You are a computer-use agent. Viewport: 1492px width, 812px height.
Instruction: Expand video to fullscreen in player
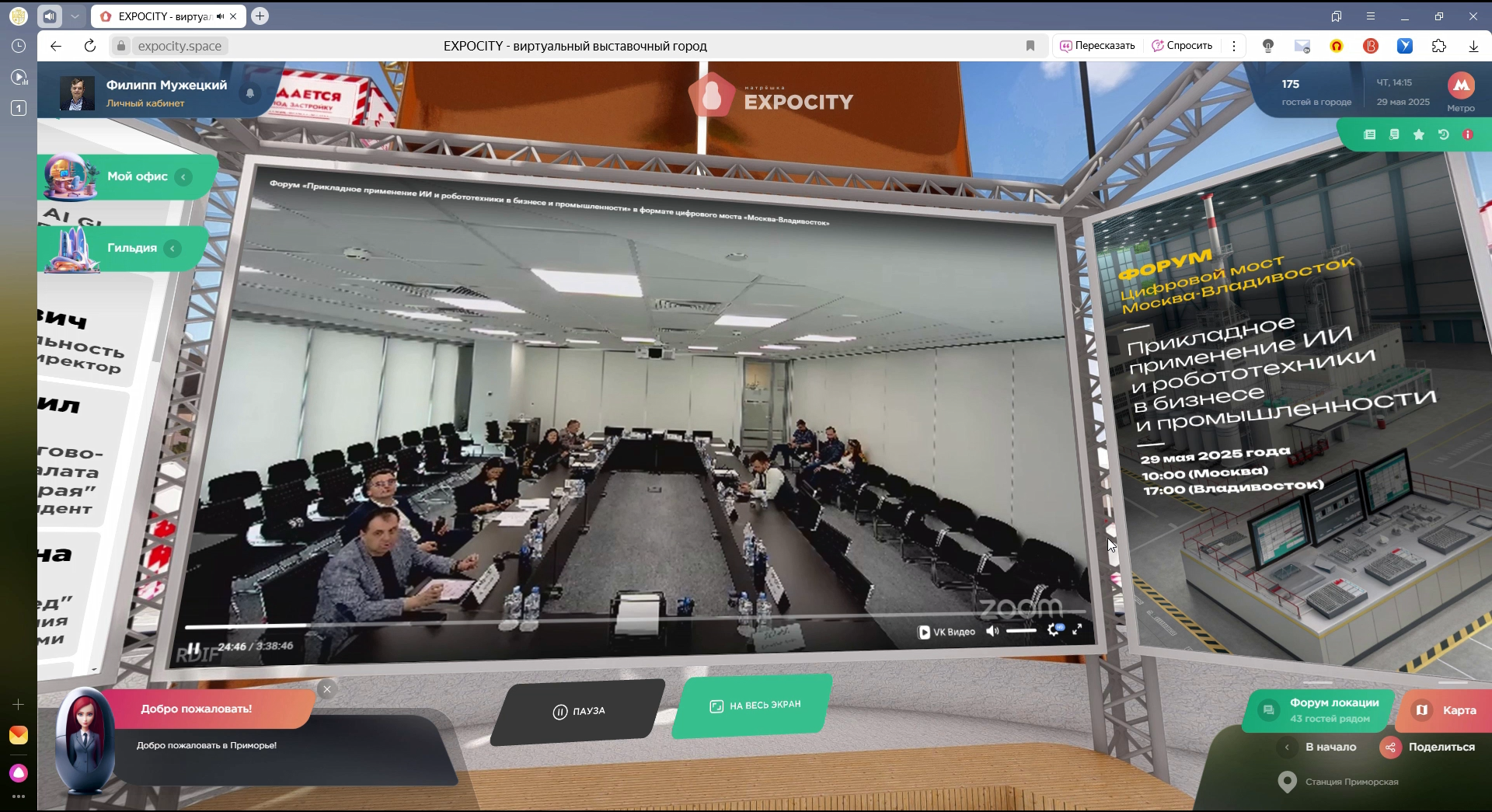1077,629
